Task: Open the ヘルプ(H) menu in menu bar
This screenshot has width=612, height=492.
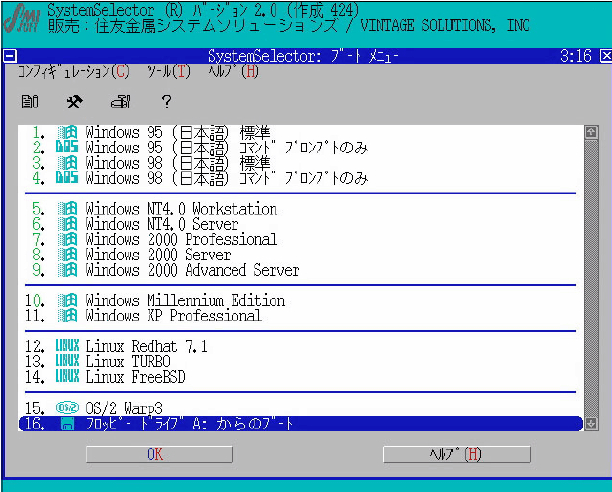Action: point(233,72)
